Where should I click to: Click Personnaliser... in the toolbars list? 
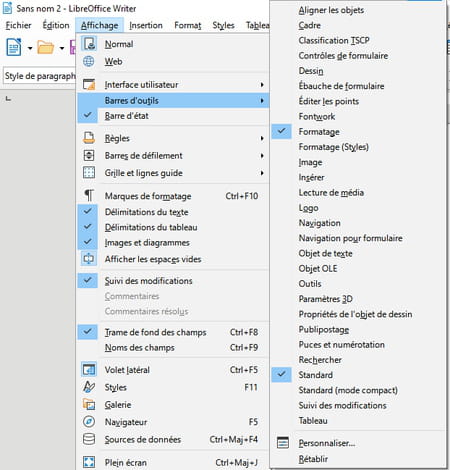tap(327, 443)
